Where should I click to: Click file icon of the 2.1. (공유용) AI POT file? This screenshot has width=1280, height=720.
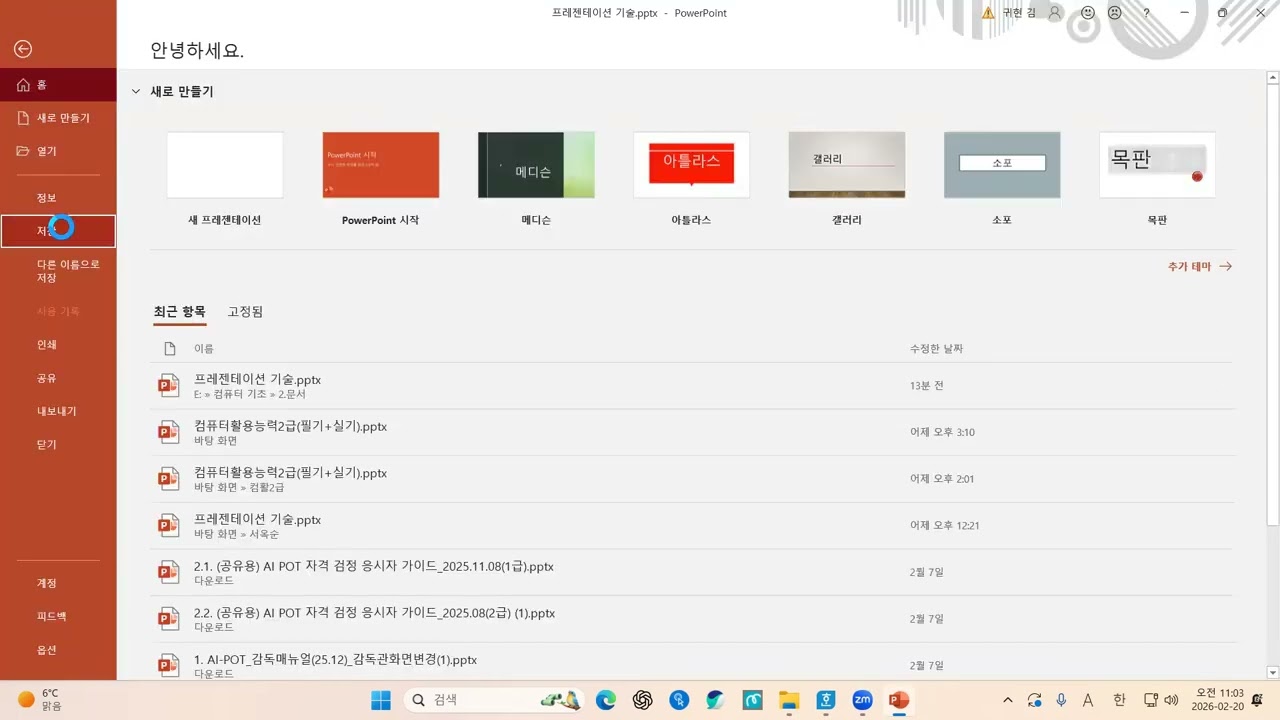169,572
